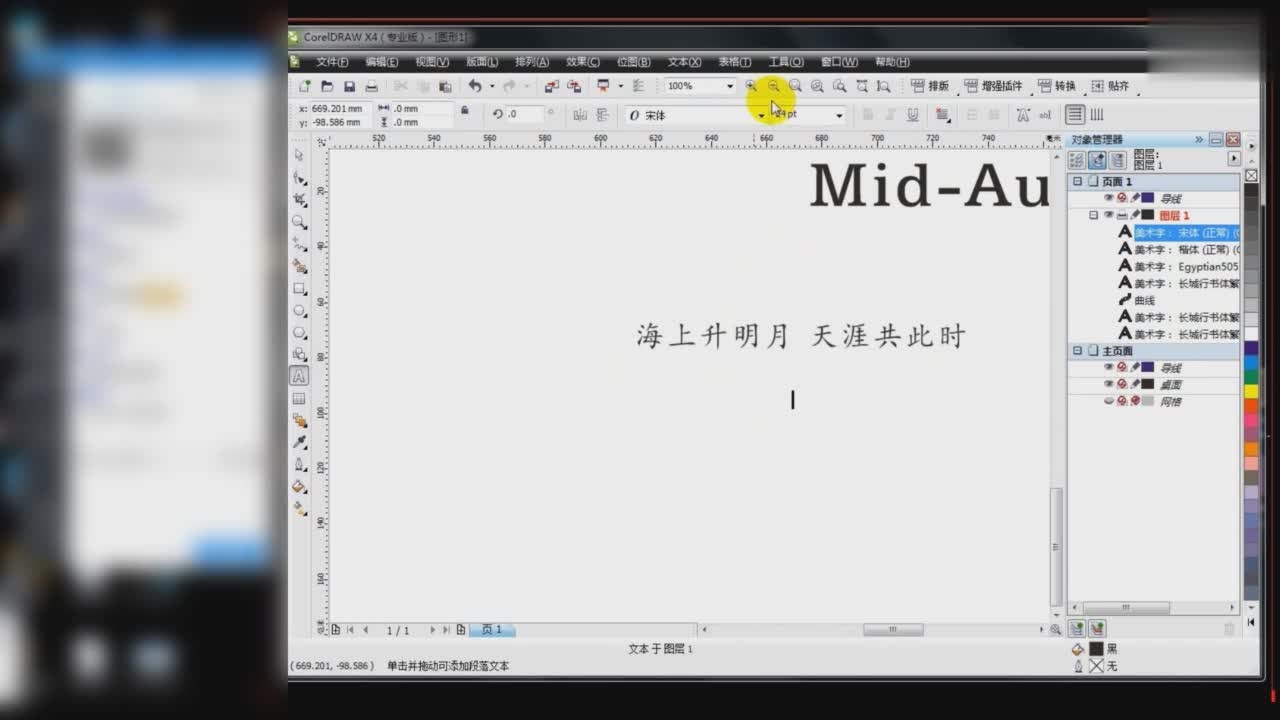Click the 增强插件 toolbar button

(993, 87)
